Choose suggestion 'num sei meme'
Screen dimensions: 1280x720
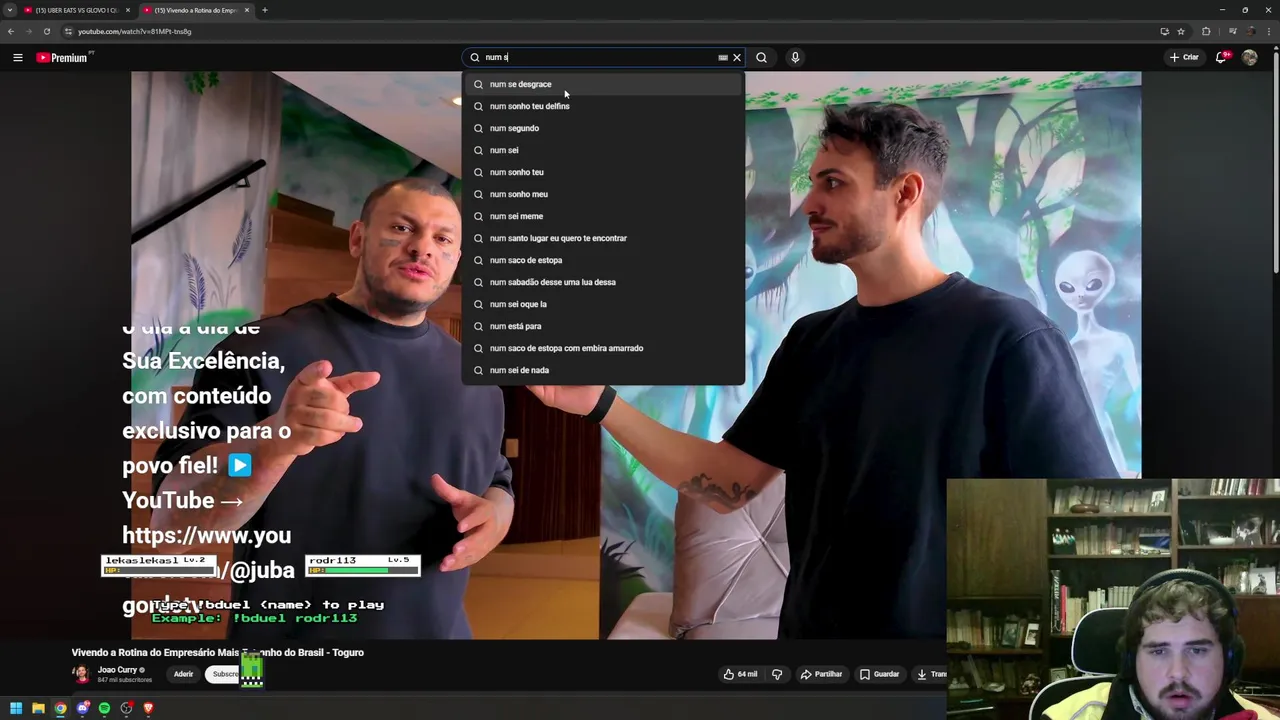click(603, 216)
